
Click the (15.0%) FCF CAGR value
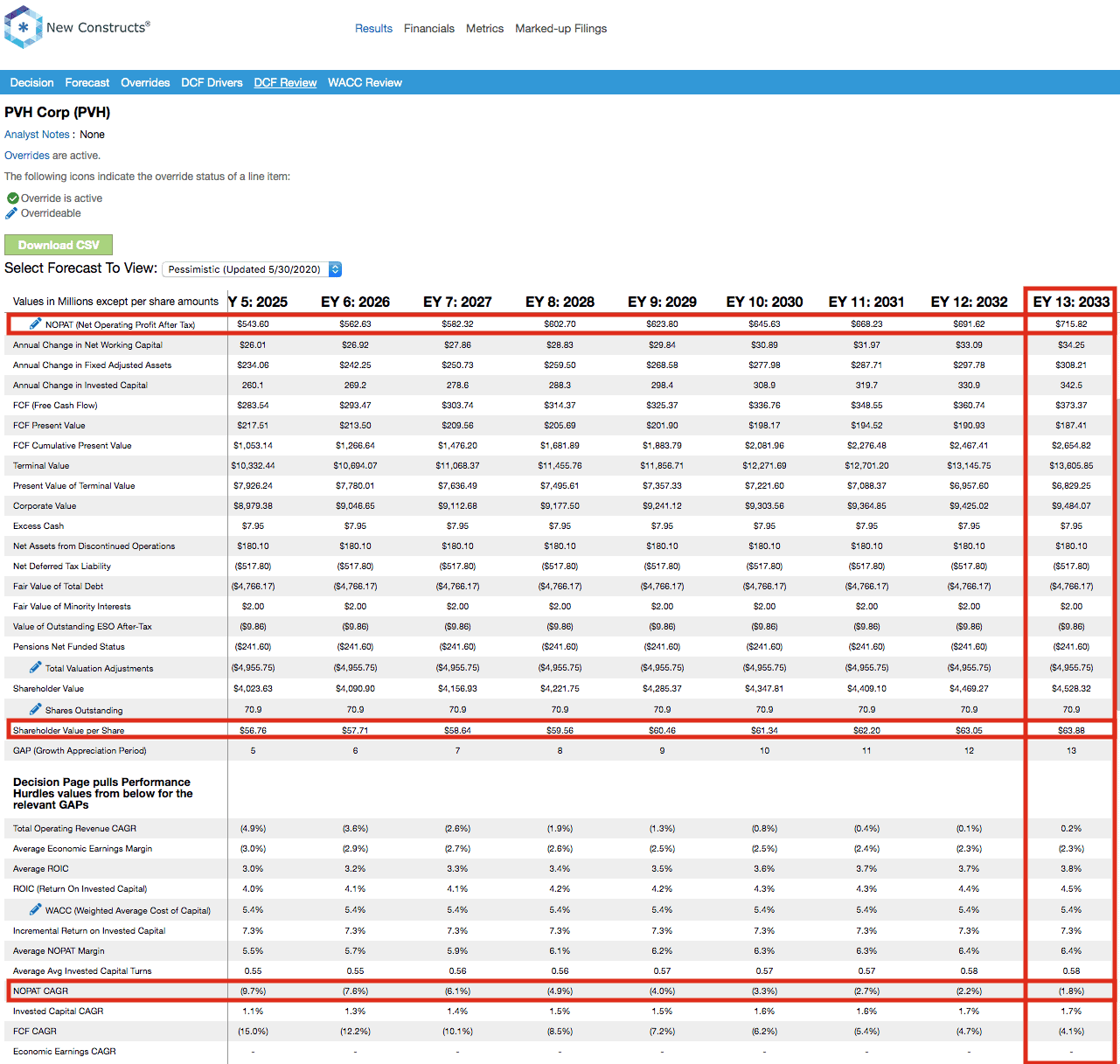tap(253, 1031)
